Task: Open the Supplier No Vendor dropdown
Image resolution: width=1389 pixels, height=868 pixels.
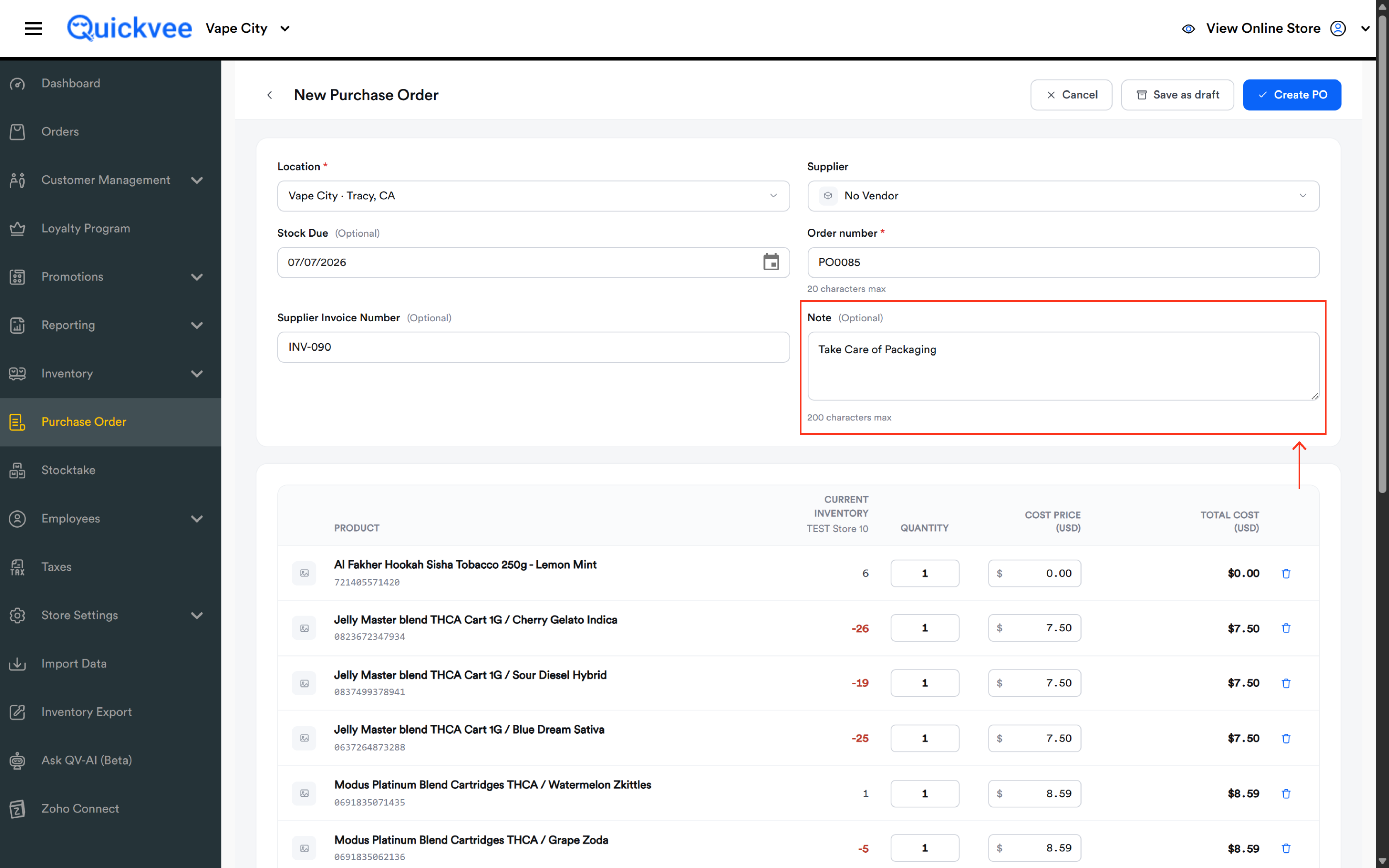Action: pyautogui.click(x=1063, y=196)
